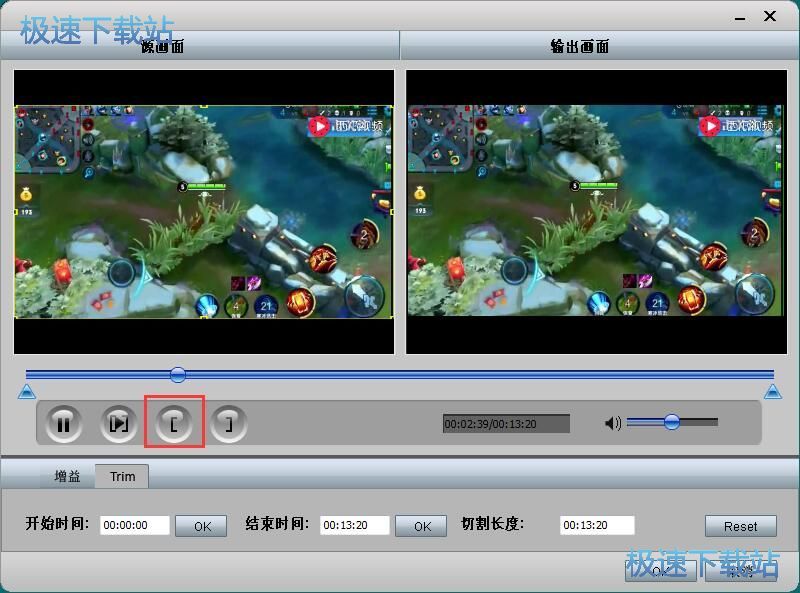Pause video playback
800x593 pixels.
63,424
